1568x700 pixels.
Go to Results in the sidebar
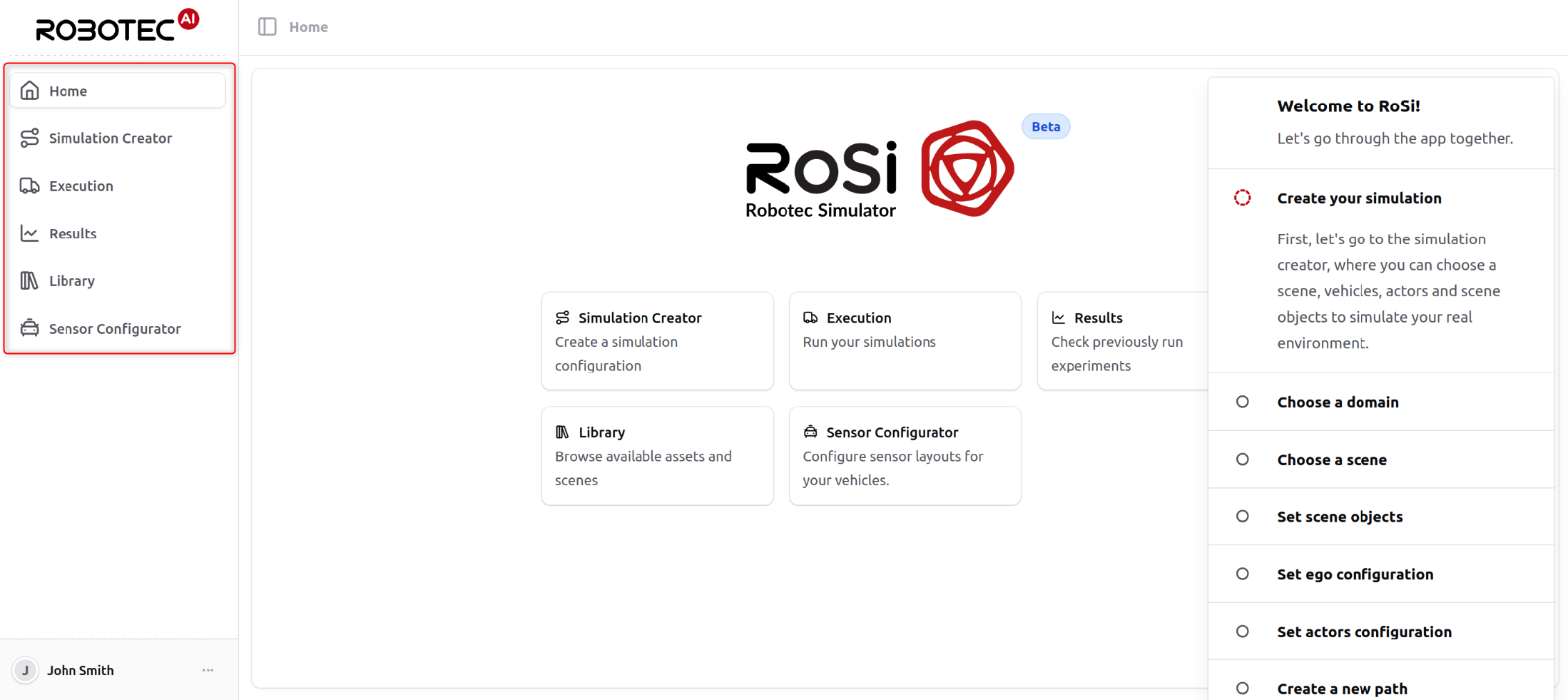[118, 233]
